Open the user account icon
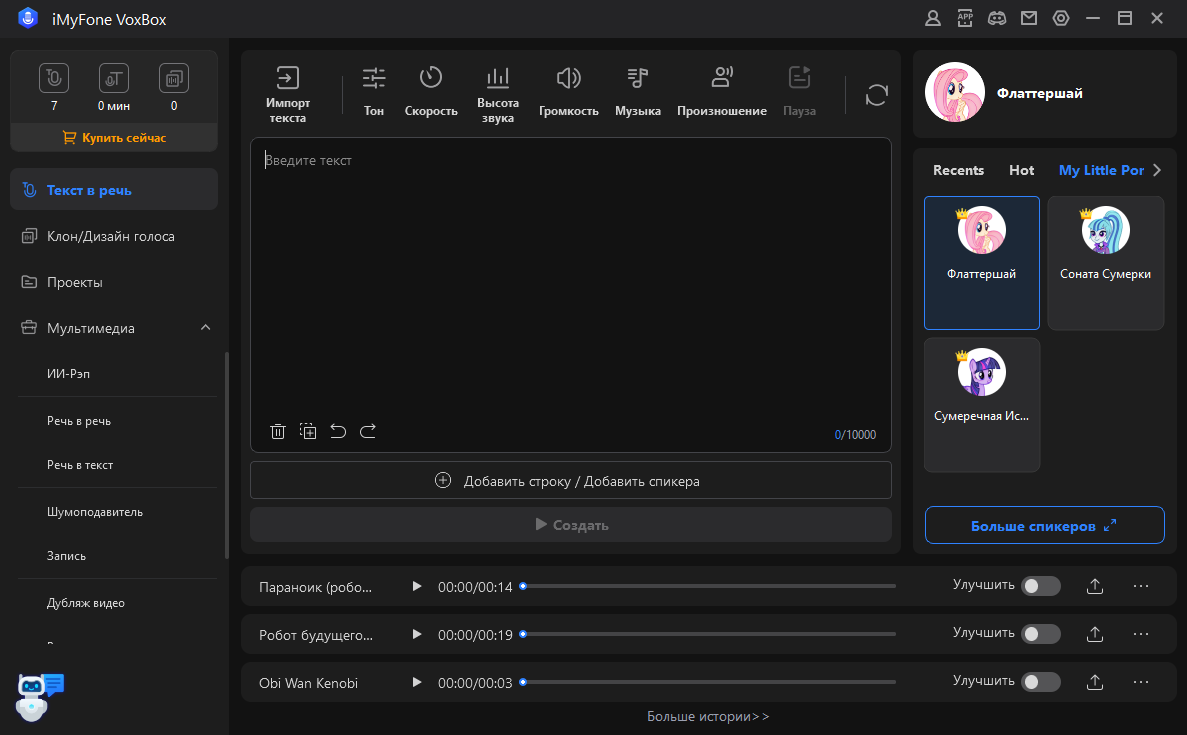Image resolution: width=1187 pixels, height=735 pixels. (933, 19)
